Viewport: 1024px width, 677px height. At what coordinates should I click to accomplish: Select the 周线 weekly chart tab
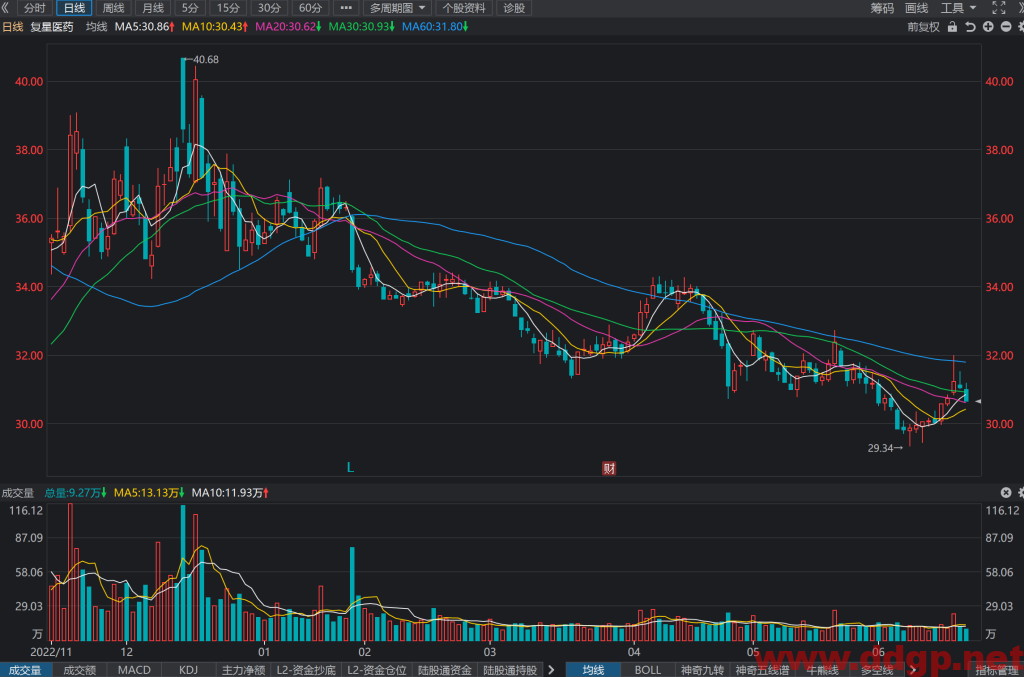(x=114, y=8)
